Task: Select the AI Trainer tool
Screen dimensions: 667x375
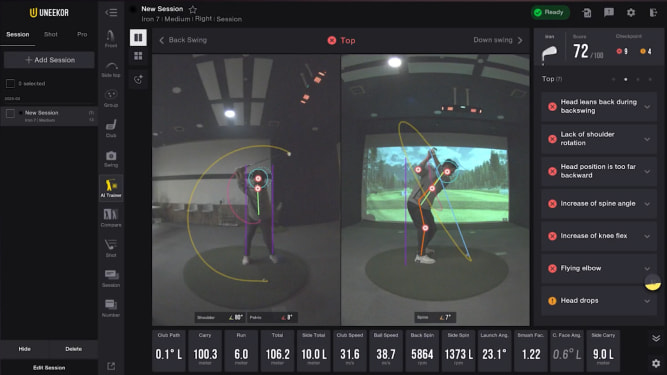Action: point(111,188)
